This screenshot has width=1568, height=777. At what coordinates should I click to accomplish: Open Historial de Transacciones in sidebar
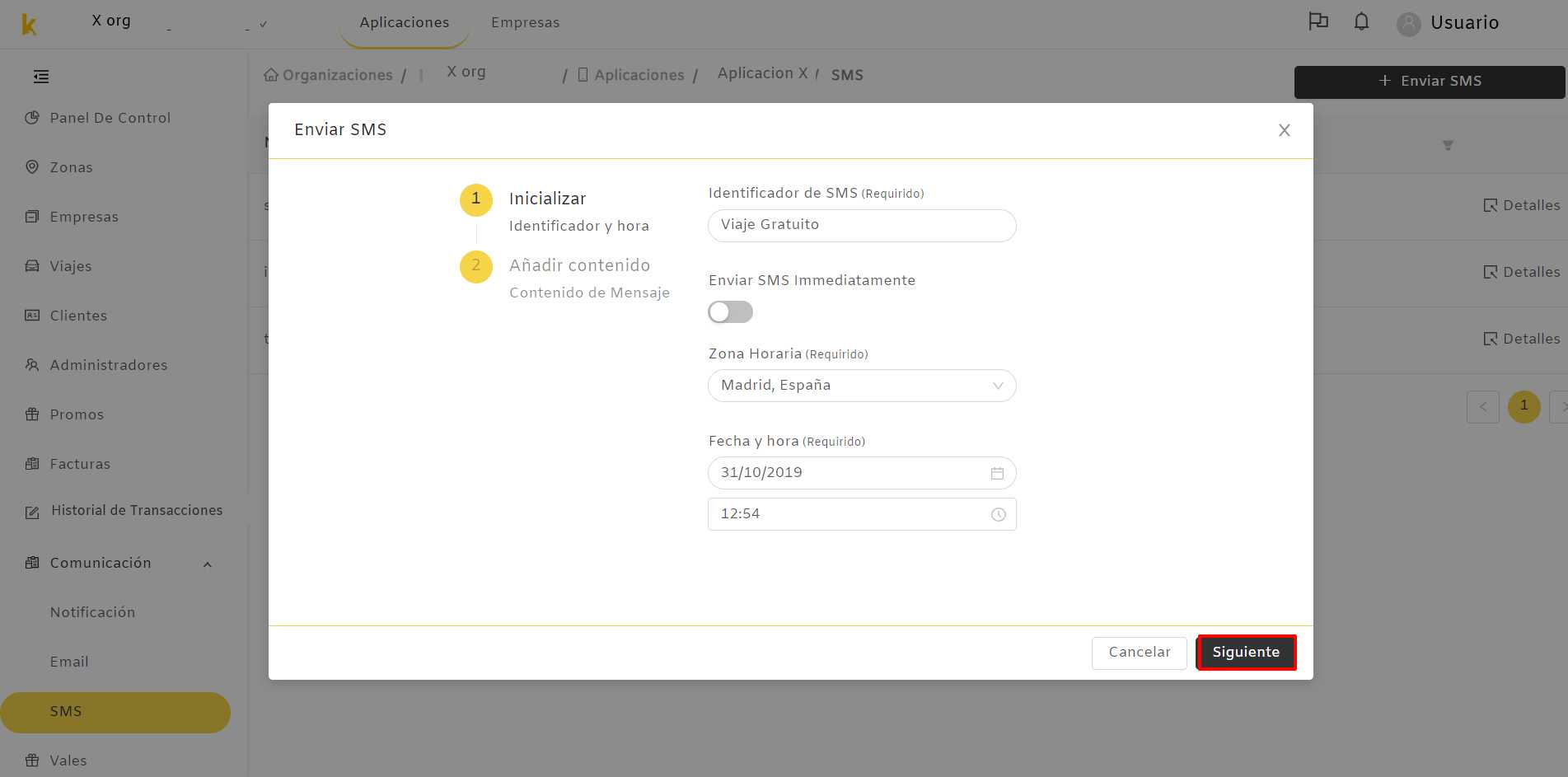[137, 511]
